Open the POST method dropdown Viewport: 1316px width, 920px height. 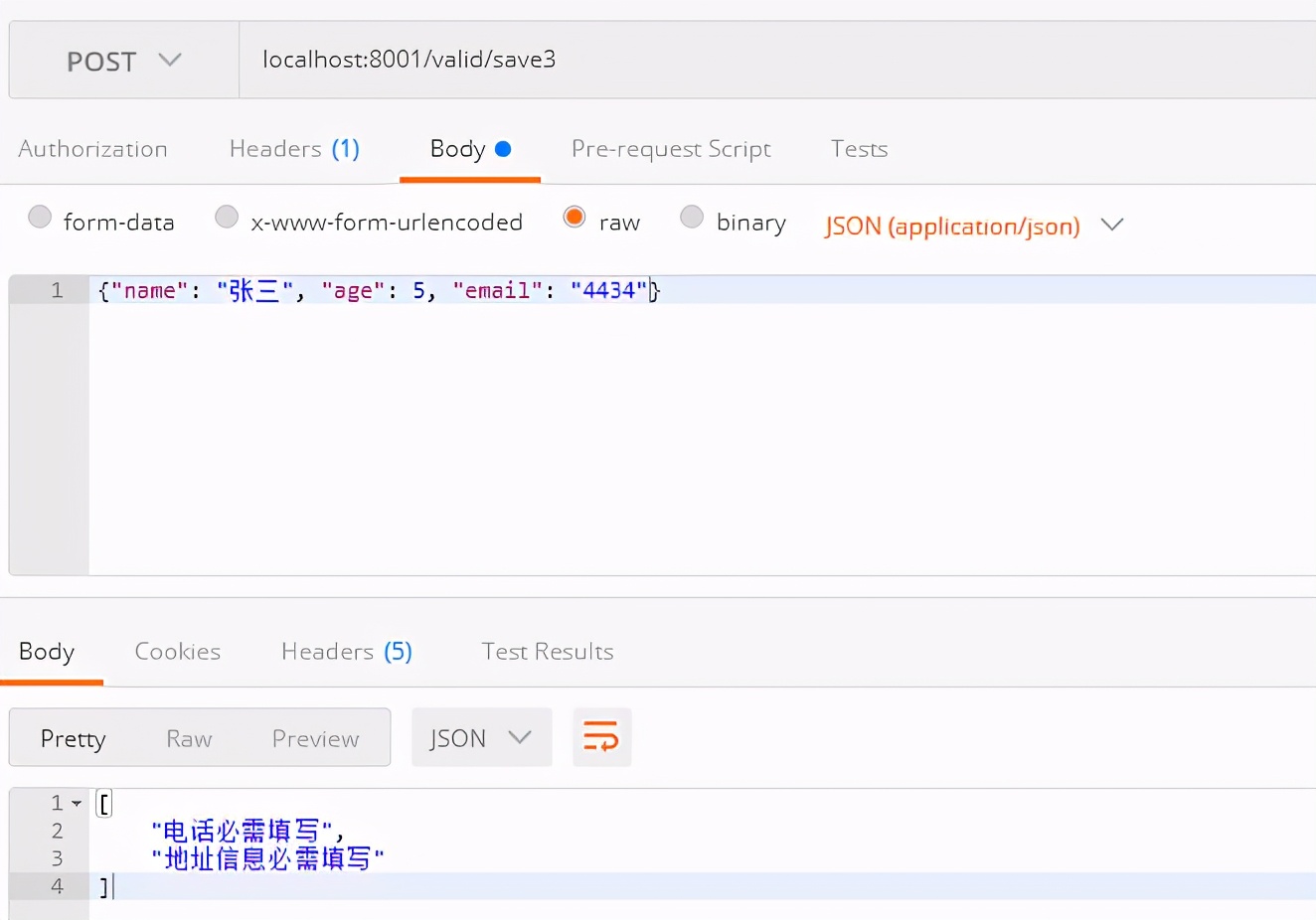tap(124, 61)
